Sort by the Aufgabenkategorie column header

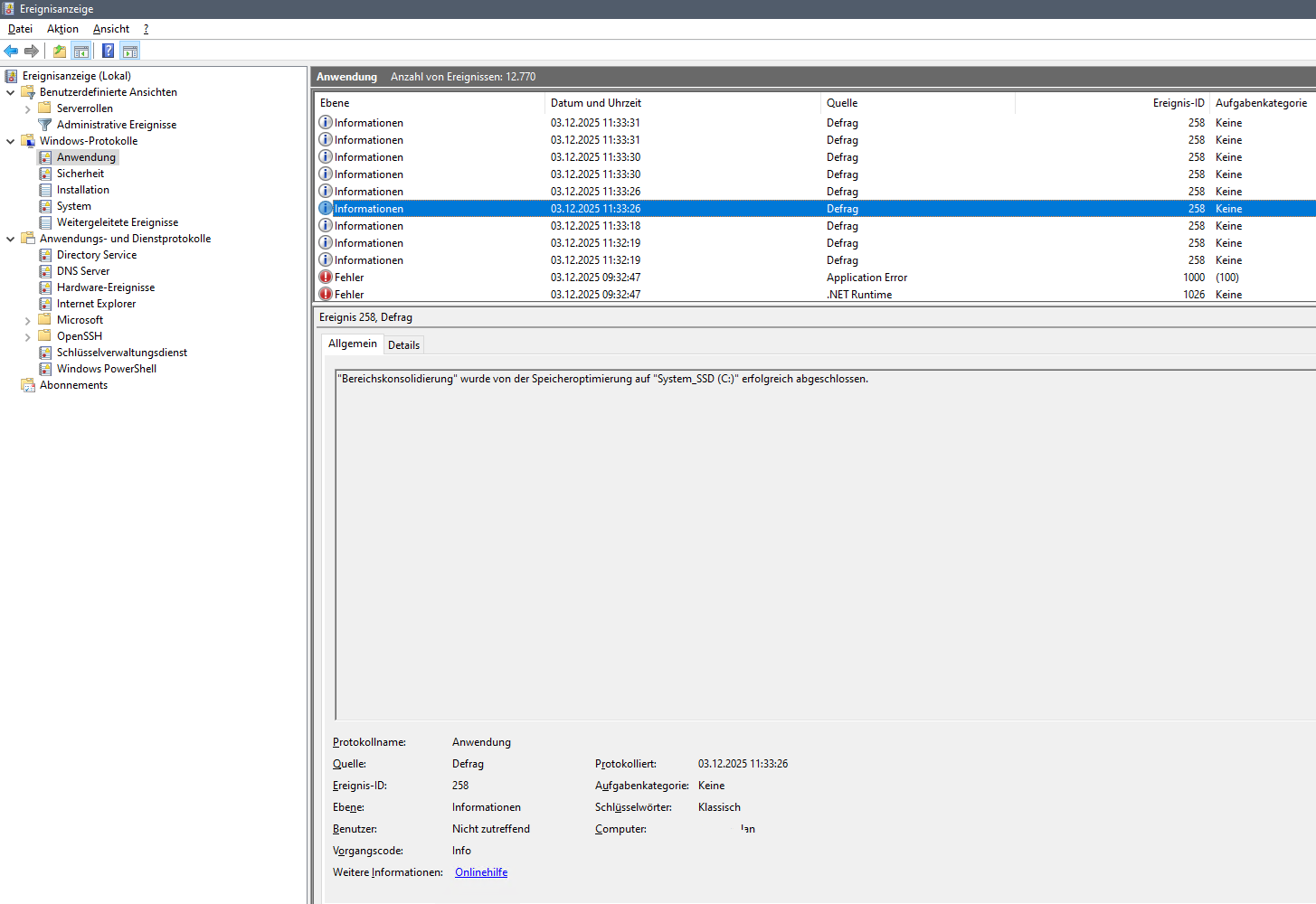[x=1263, y=103]
